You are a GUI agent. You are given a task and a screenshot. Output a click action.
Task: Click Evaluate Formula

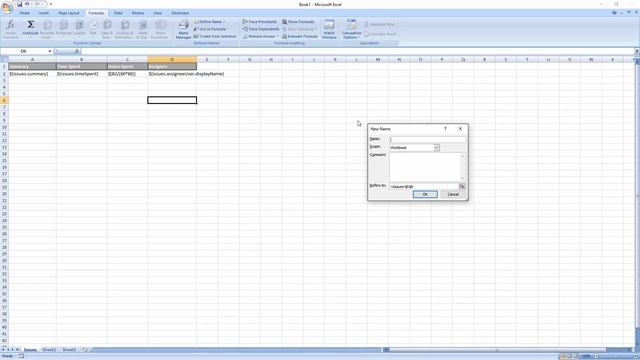[300, 36]
